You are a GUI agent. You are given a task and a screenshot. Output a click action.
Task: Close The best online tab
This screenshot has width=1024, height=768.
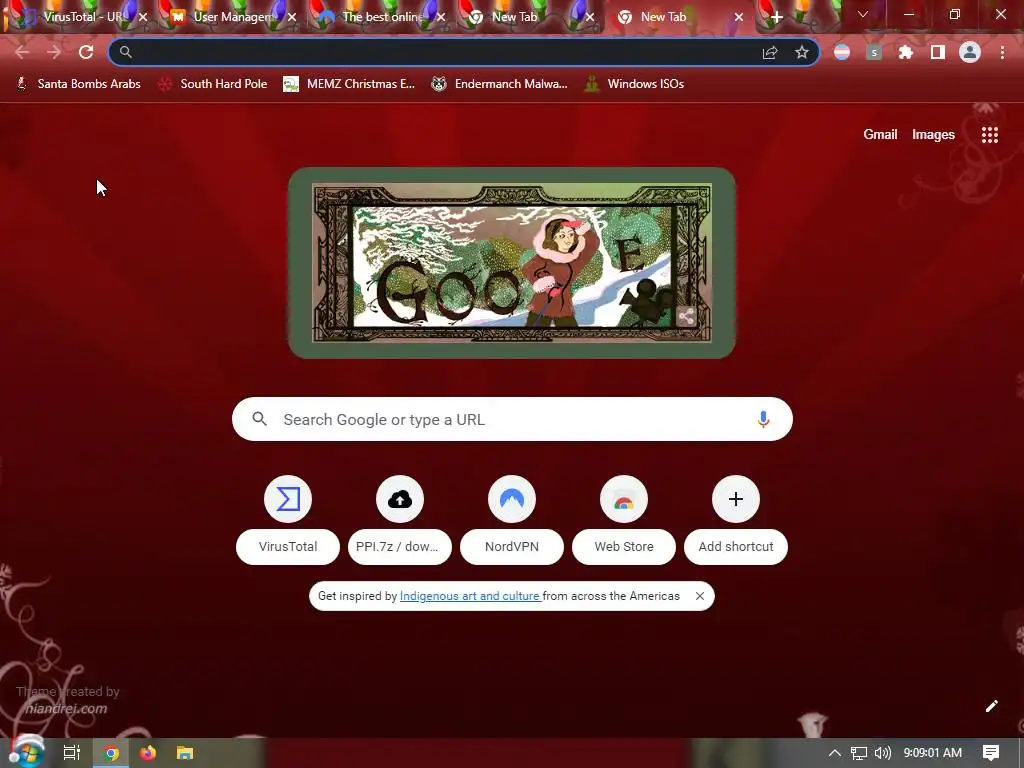pos(441,17)
